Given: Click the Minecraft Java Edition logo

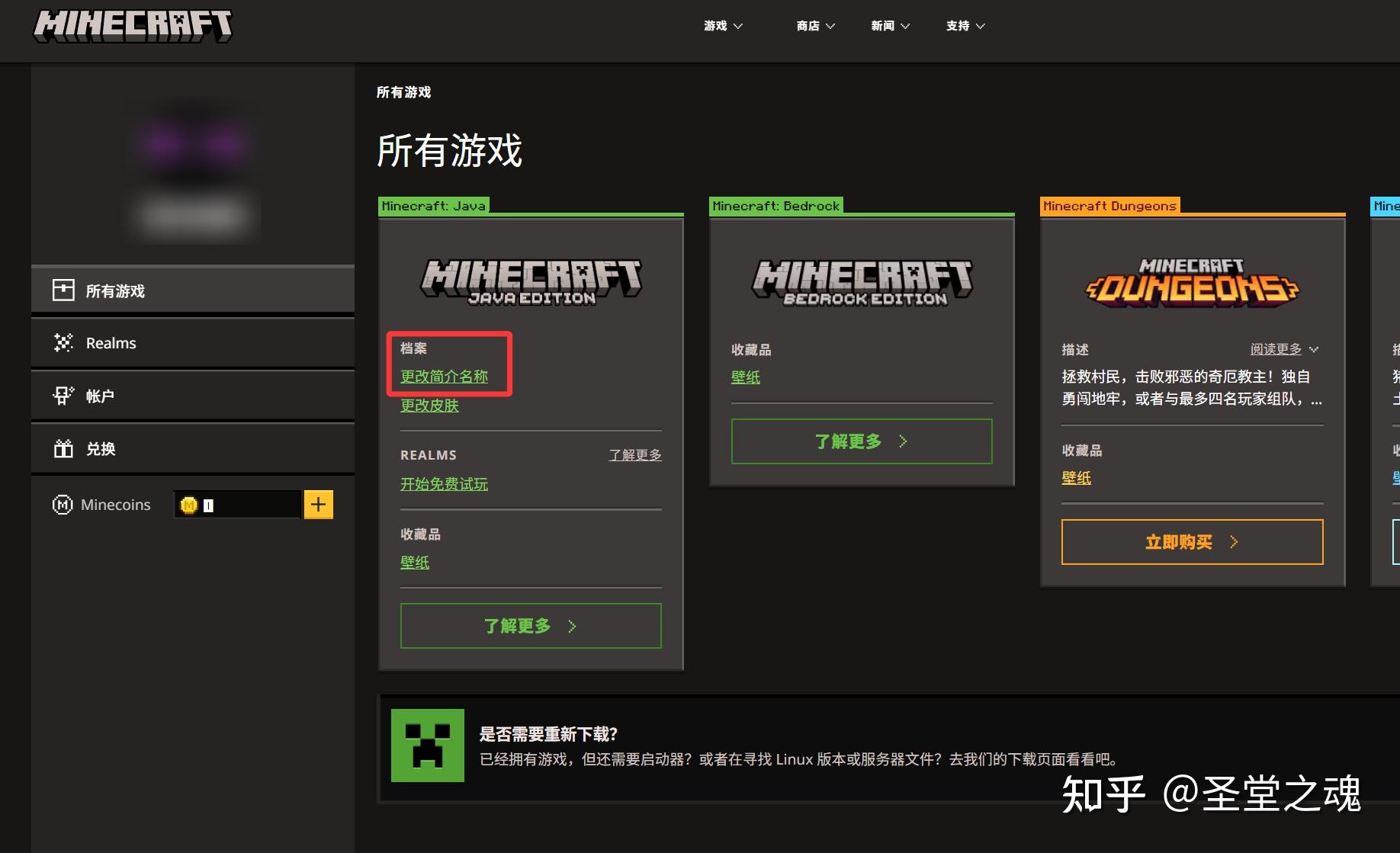Looking at the screenshot, I should pos(531,282).
